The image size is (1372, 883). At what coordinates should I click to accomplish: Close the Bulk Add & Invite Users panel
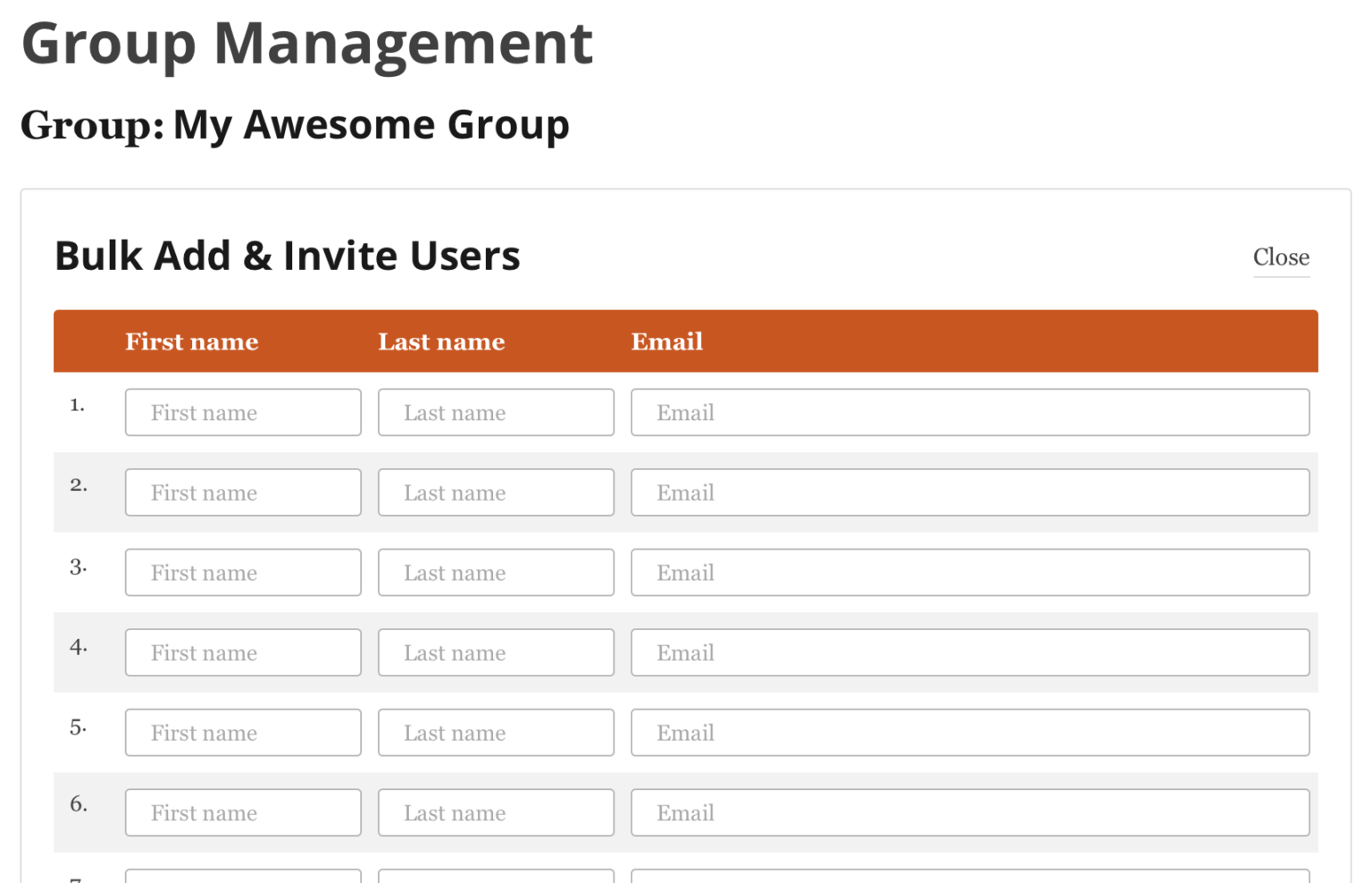point(1281,257)
